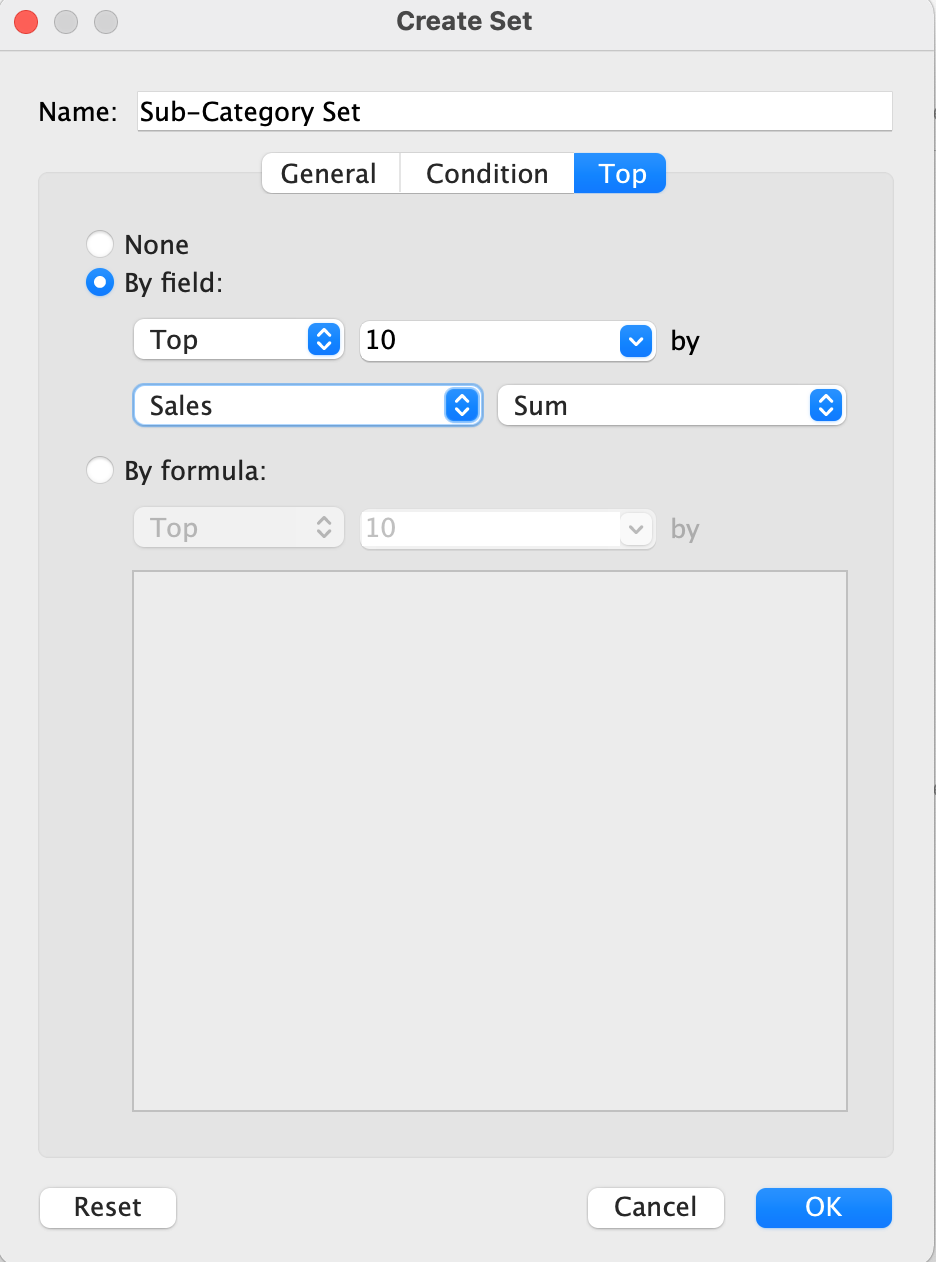Screen dimensions: 936x1262
Task: Open the Sales field dropdown
Action: 307,406
